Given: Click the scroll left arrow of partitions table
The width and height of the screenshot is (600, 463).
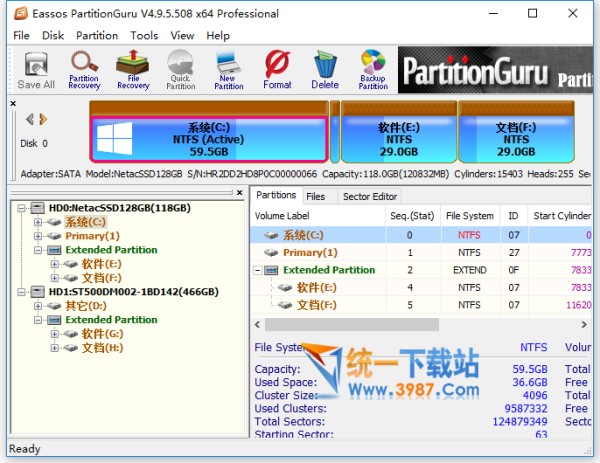Looking at the screenshot, I should pos(258,324).
